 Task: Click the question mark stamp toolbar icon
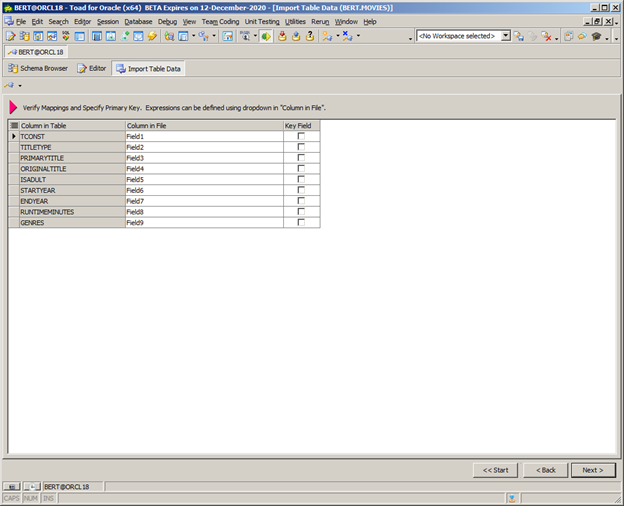click(x=310, y=36)
